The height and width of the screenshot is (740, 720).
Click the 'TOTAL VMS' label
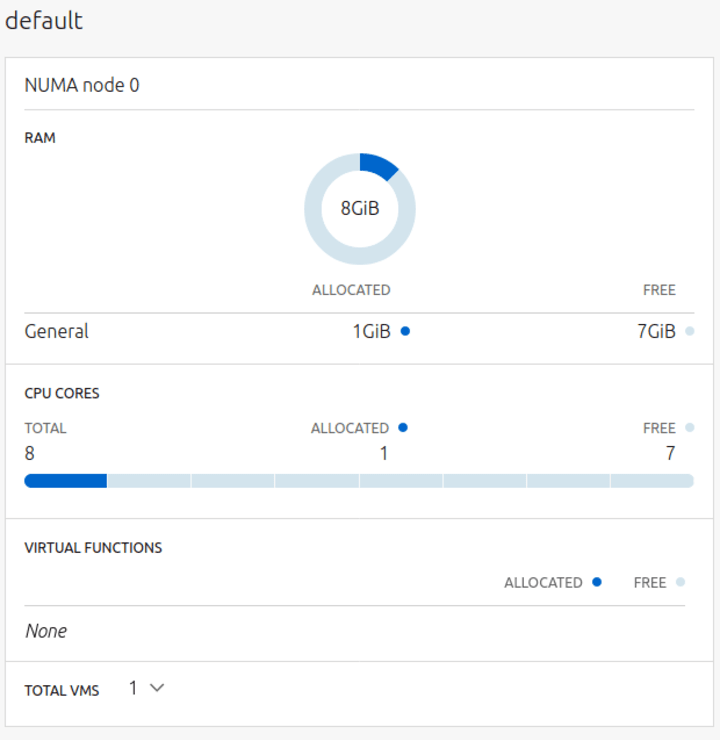coord(62,690)
